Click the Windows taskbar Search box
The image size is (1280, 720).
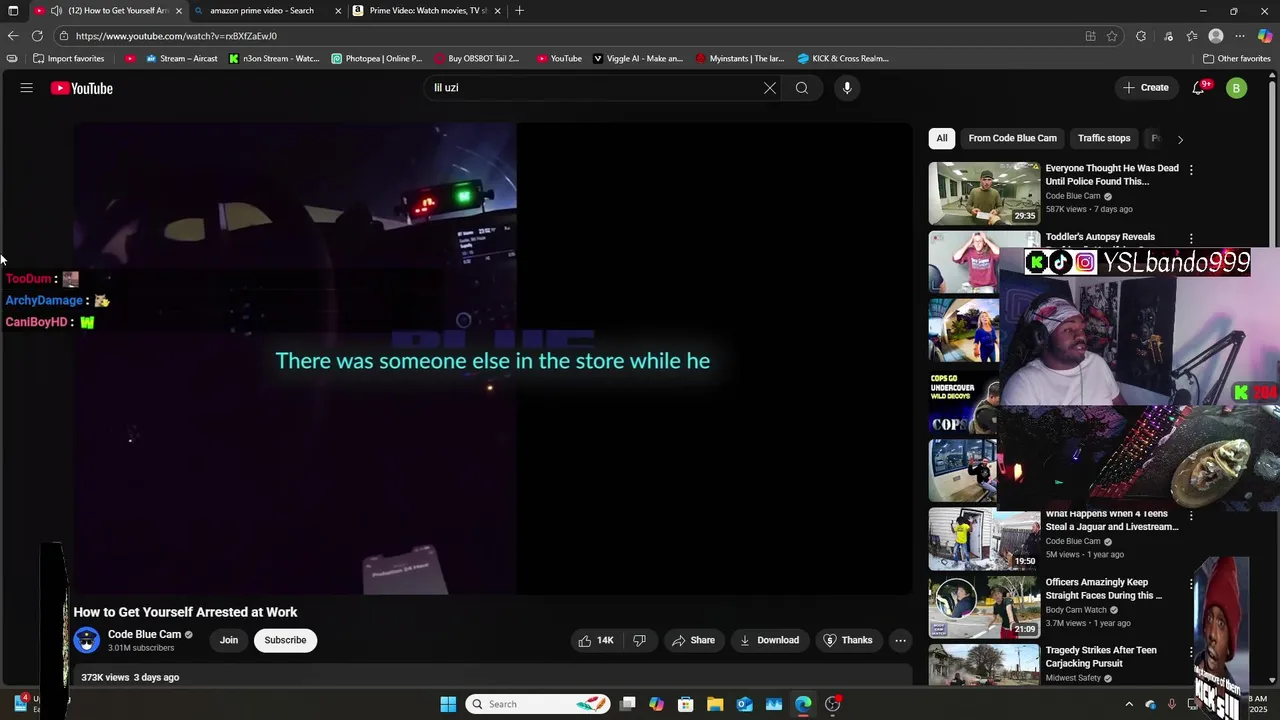(x=539, y=704)
